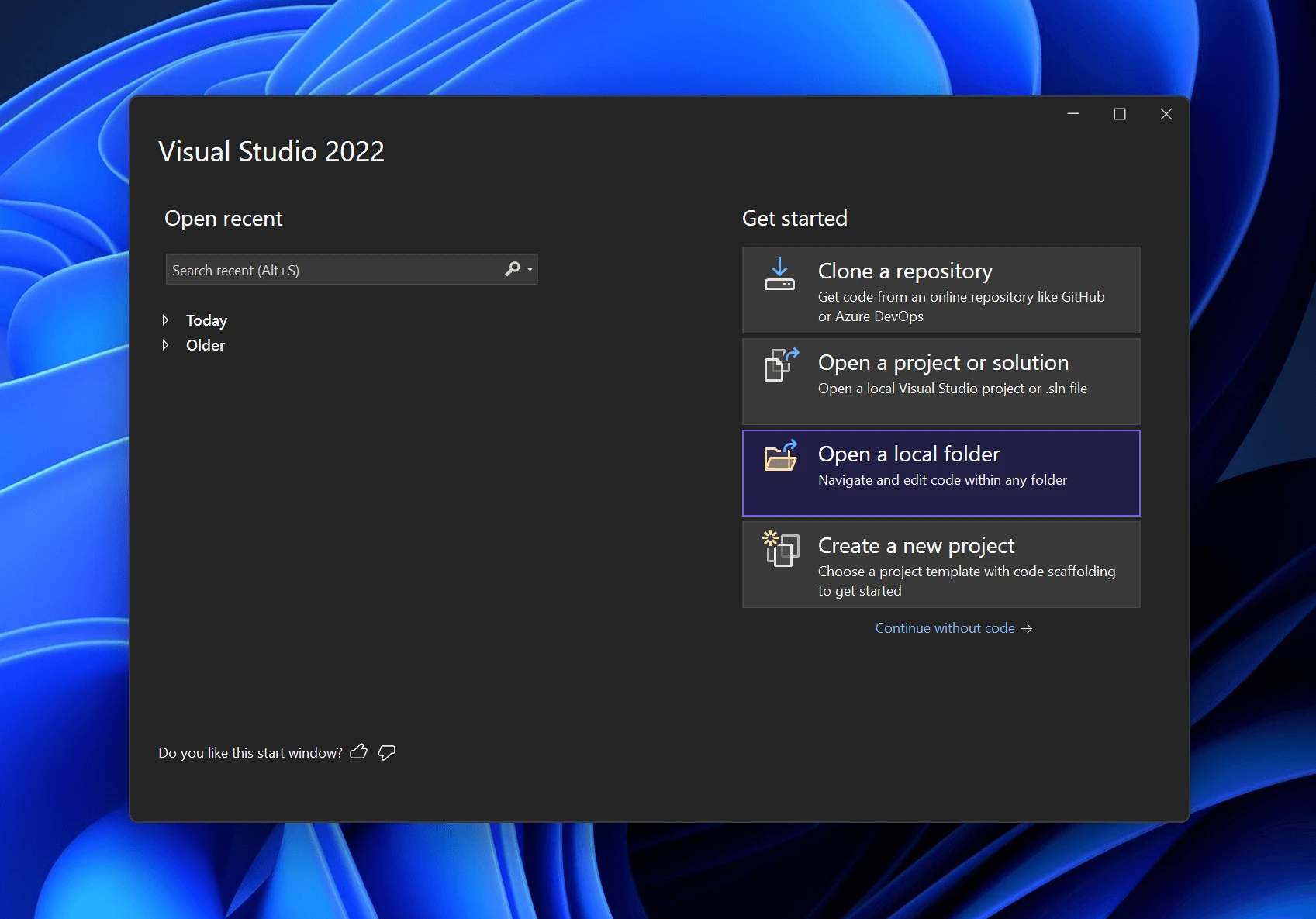Image resolution: width=1316 pixels, height=919 pixels.
Task: Expand the Today recent items section
Action: point(166,320)
